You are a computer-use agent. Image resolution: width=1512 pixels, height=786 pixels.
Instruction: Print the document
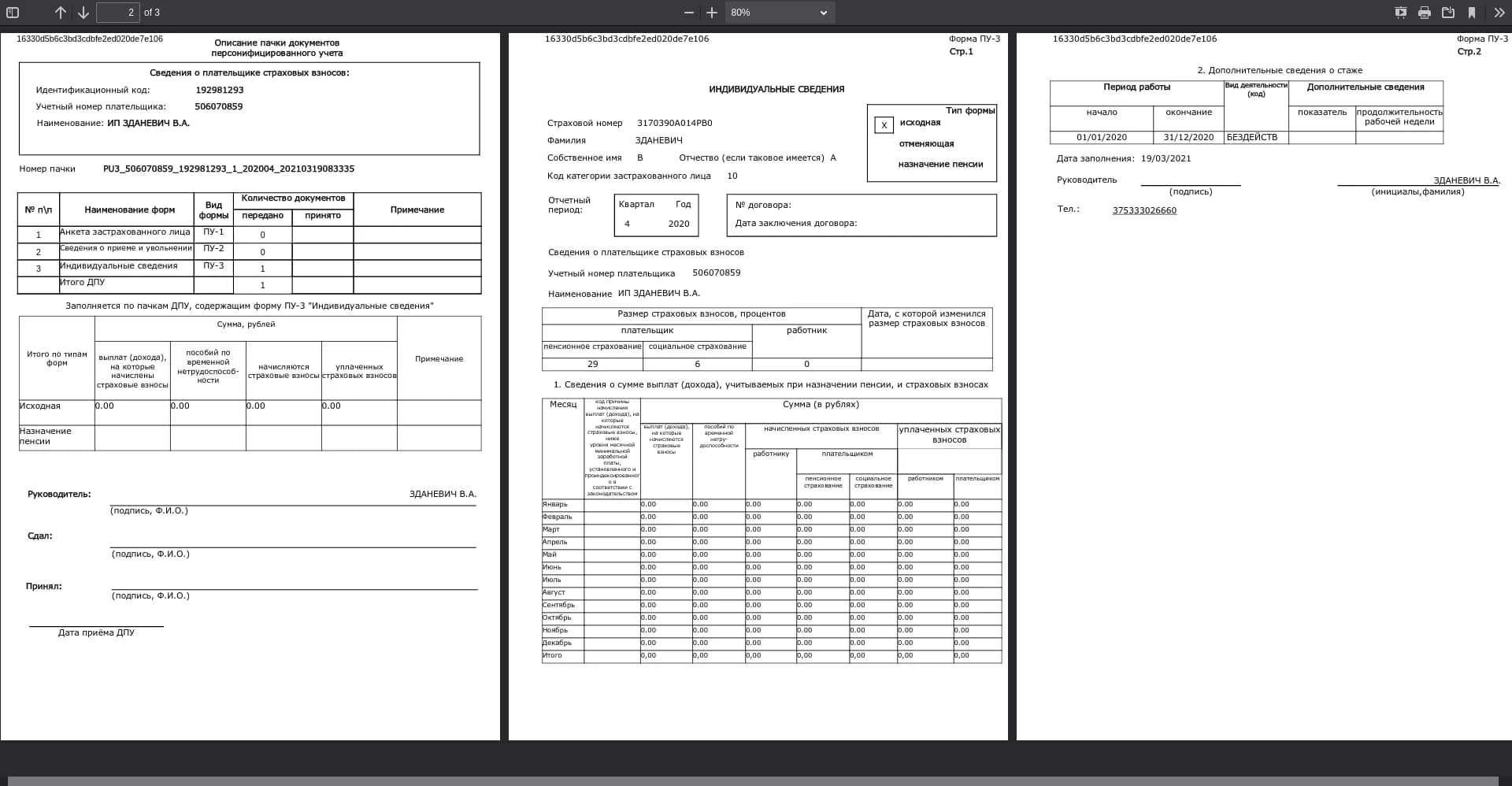click(1425, 13)
